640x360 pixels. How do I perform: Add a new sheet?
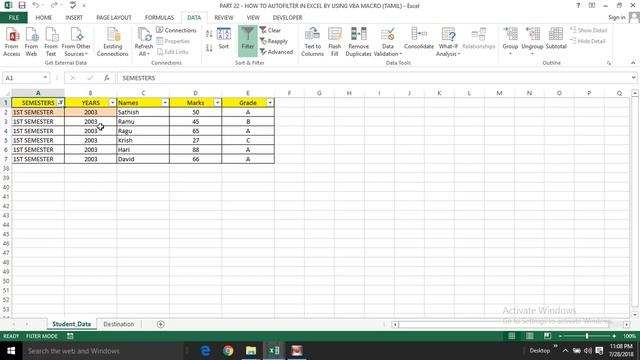point(160,324)
